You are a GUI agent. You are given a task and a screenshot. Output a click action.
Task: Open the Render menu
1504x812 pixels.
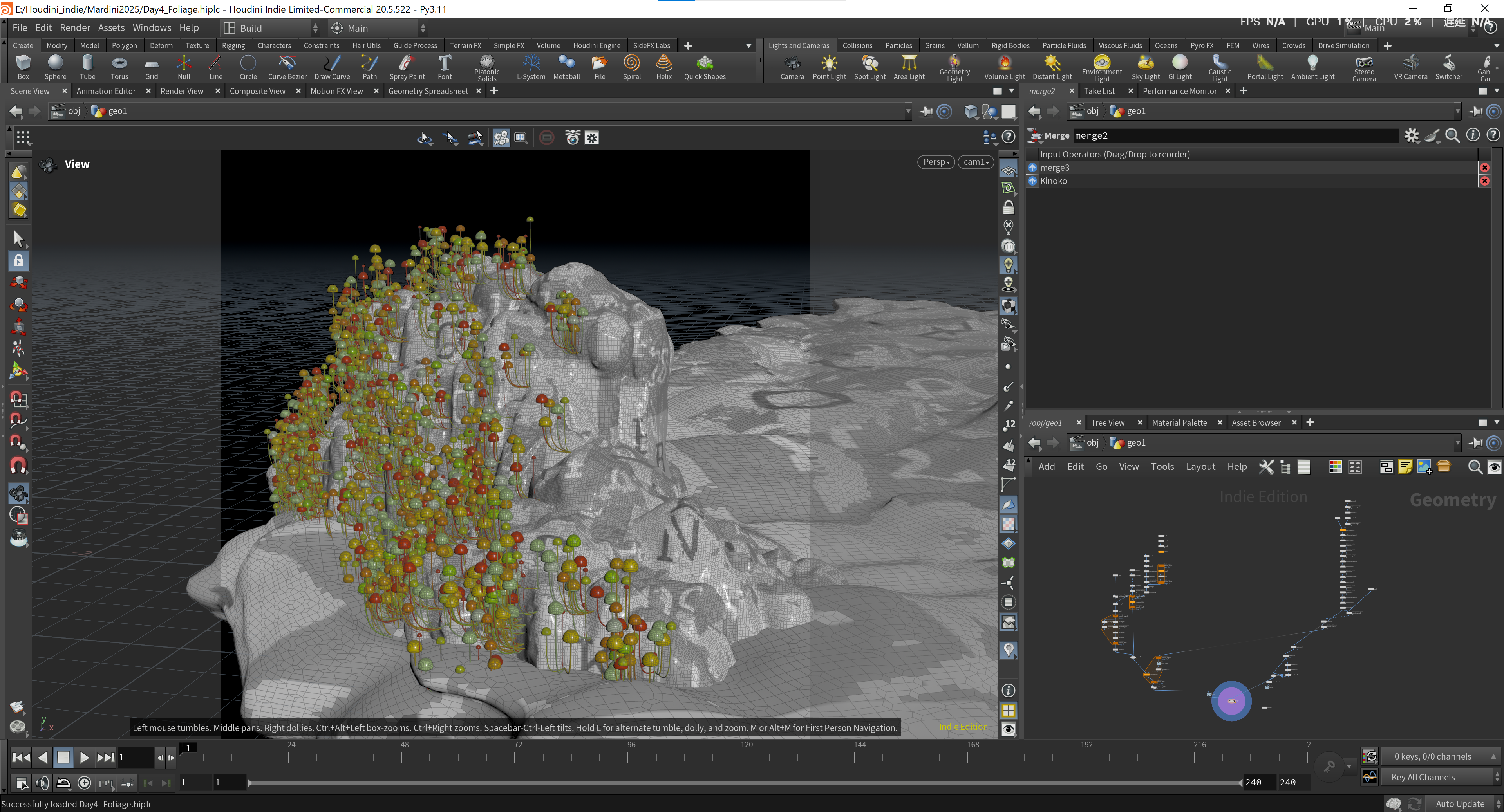click(x=75, y=27)
